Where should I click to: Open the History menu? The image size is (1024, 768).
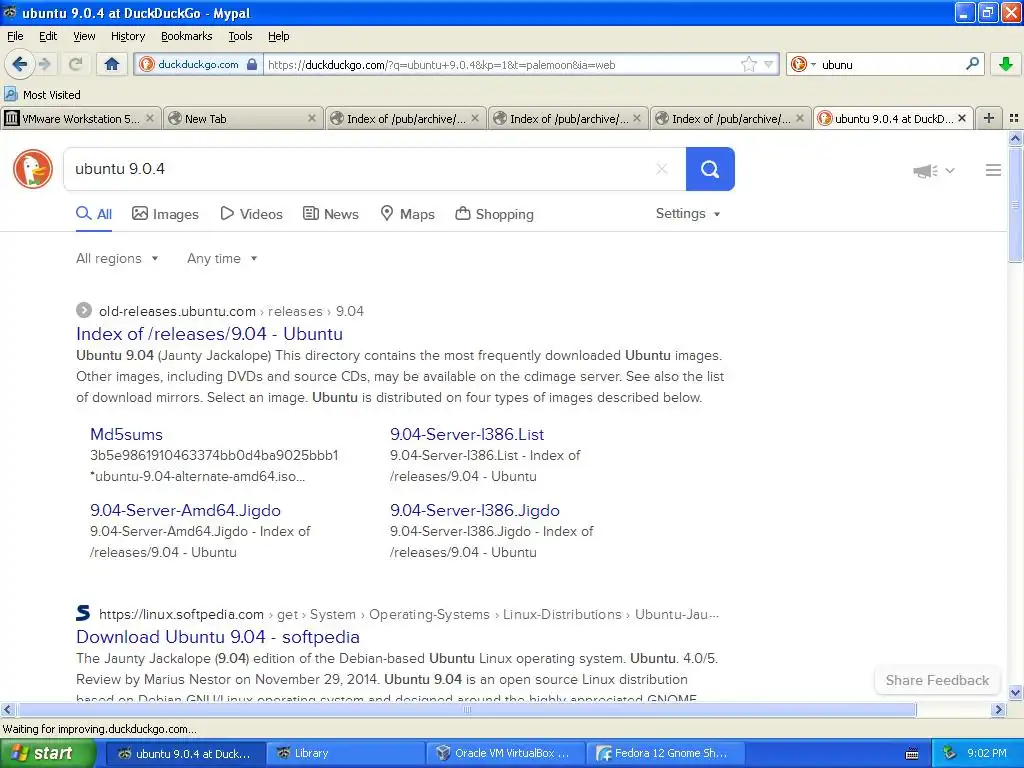click(127, 36)
